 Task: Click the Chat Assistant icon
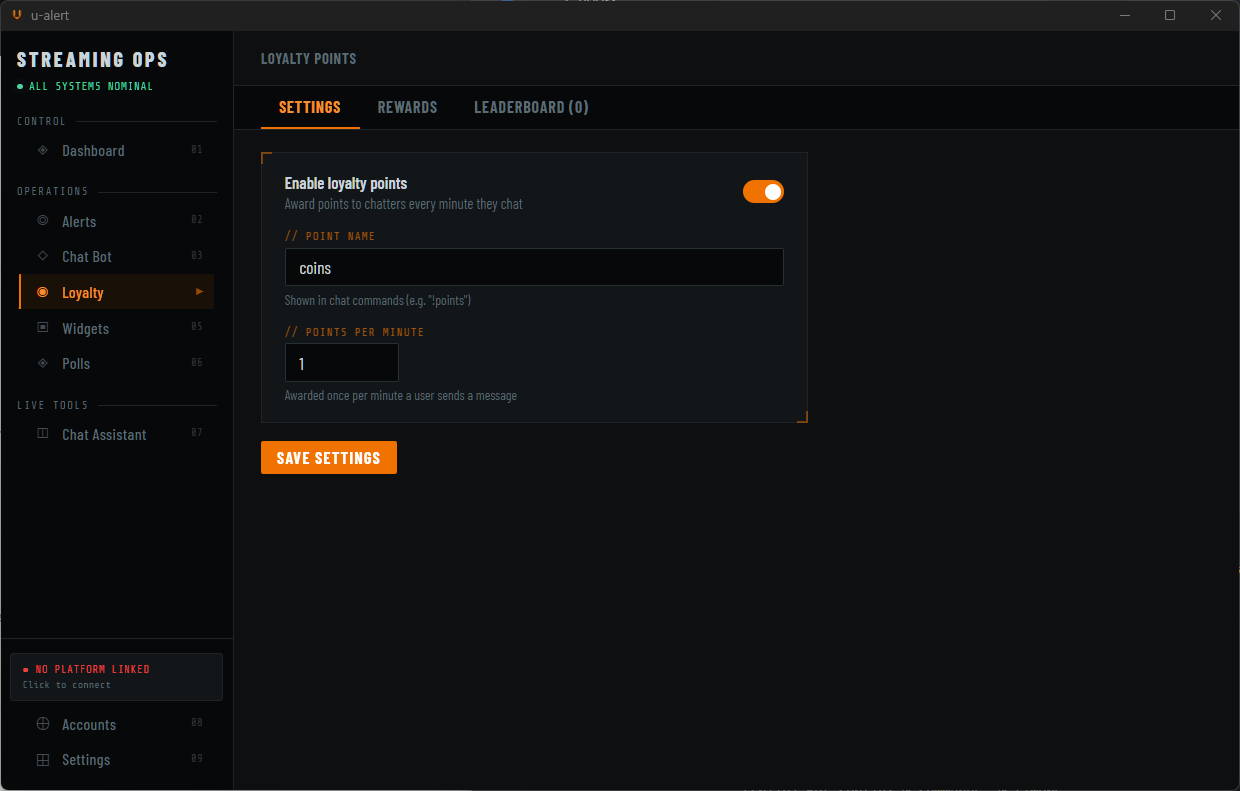coord(42,434)
